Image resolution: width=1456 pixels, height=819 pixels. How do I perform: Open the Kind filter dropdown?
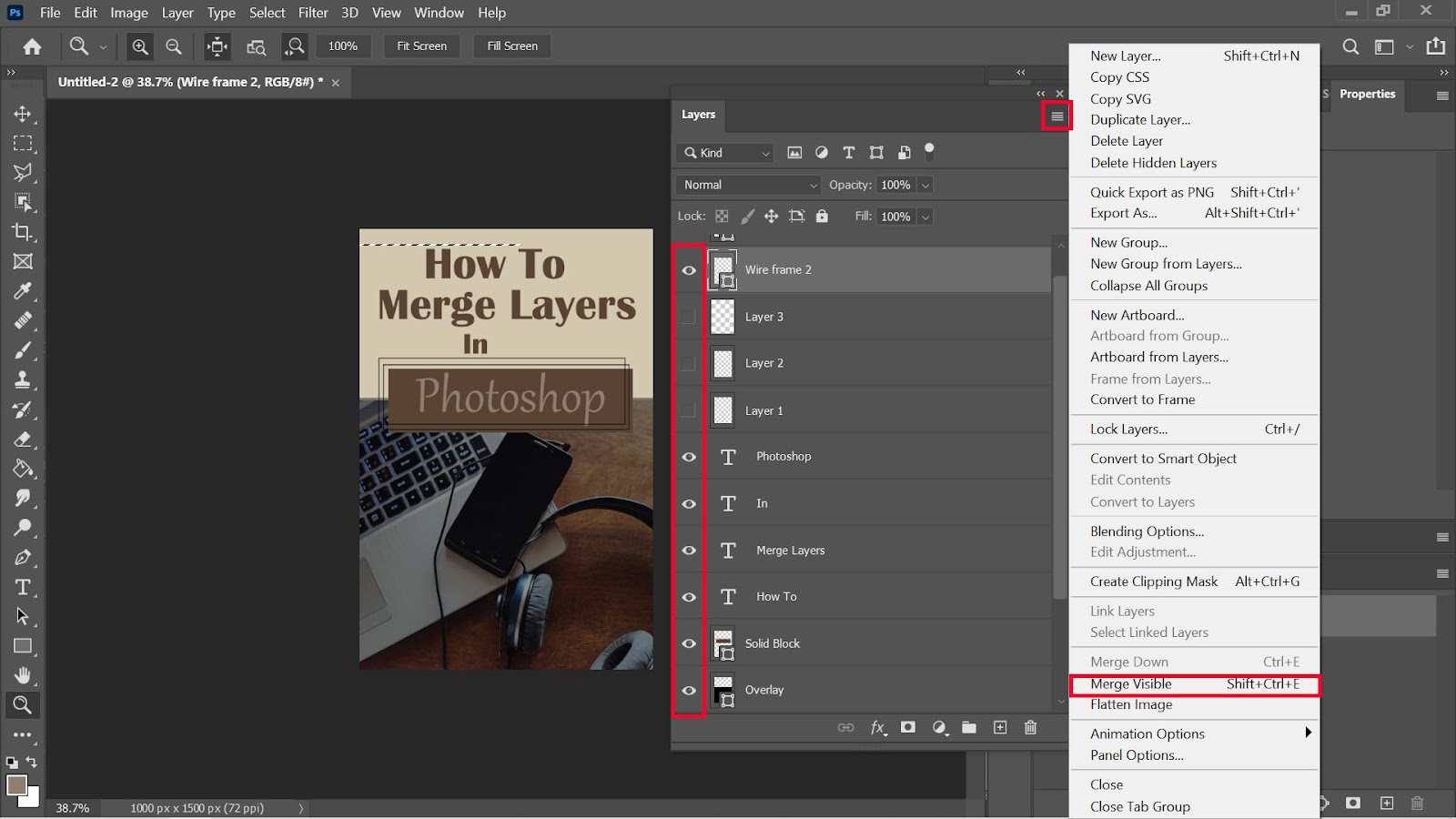pyautogui.click(x=726, y=153)
